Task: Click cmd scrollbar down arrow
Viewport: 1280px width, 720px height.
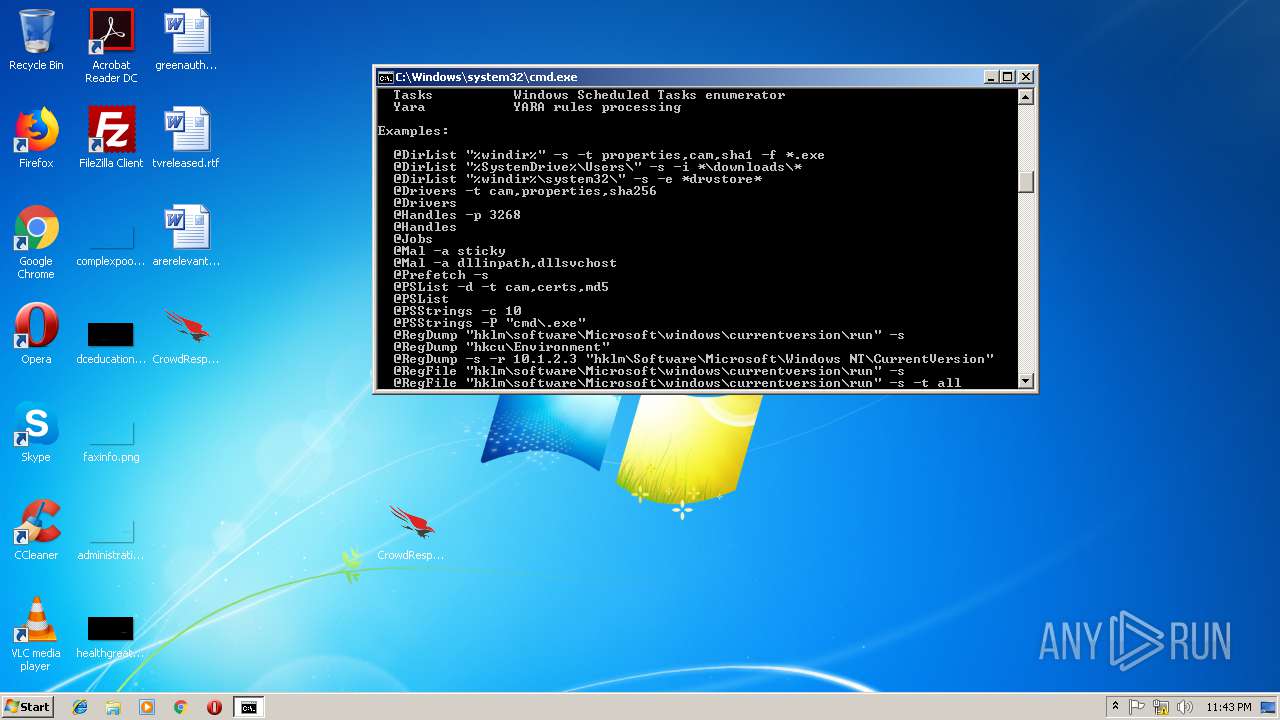Action: (x=1025, y=380)
